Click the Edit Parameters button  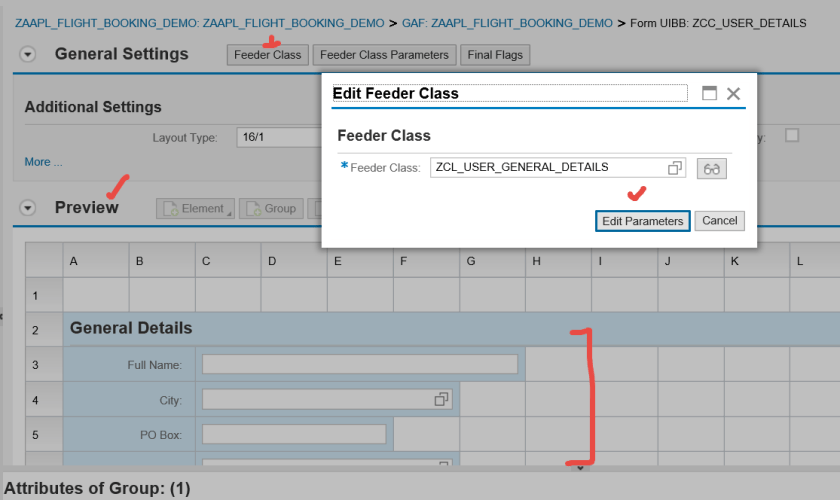pyautogui.click(x=643, y=221)
